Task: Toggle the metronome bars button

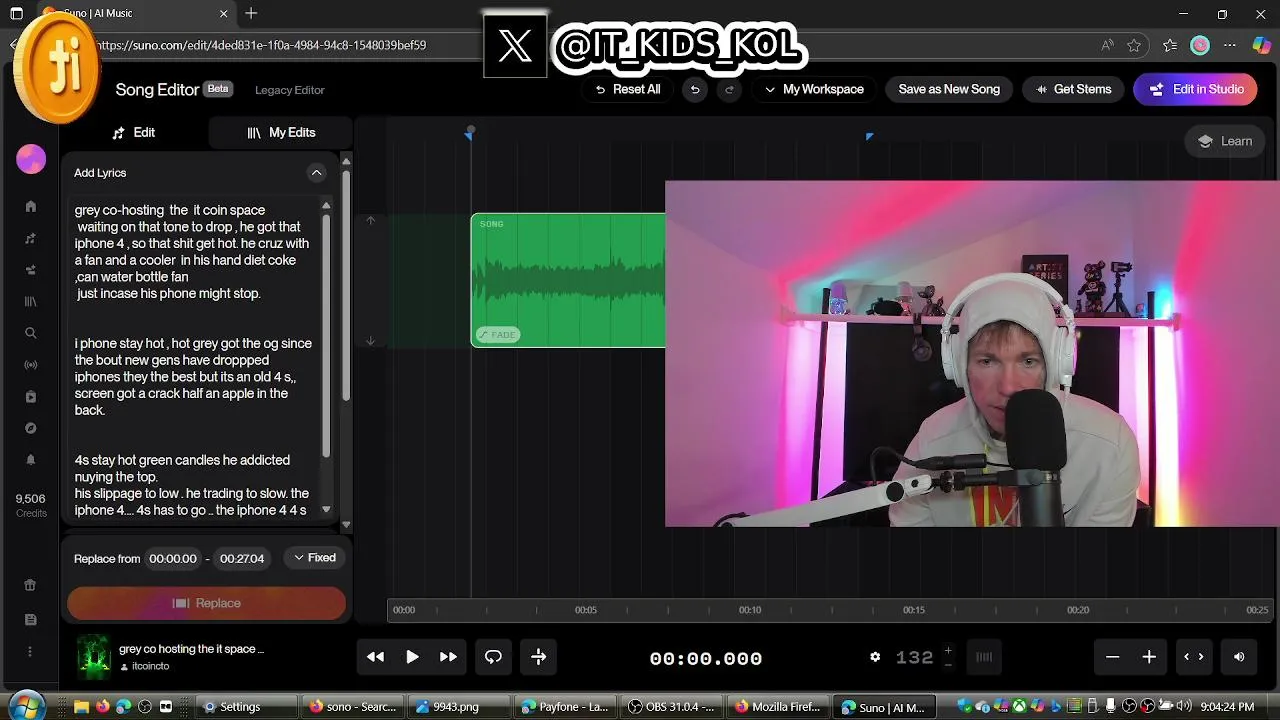Action: 984,657
